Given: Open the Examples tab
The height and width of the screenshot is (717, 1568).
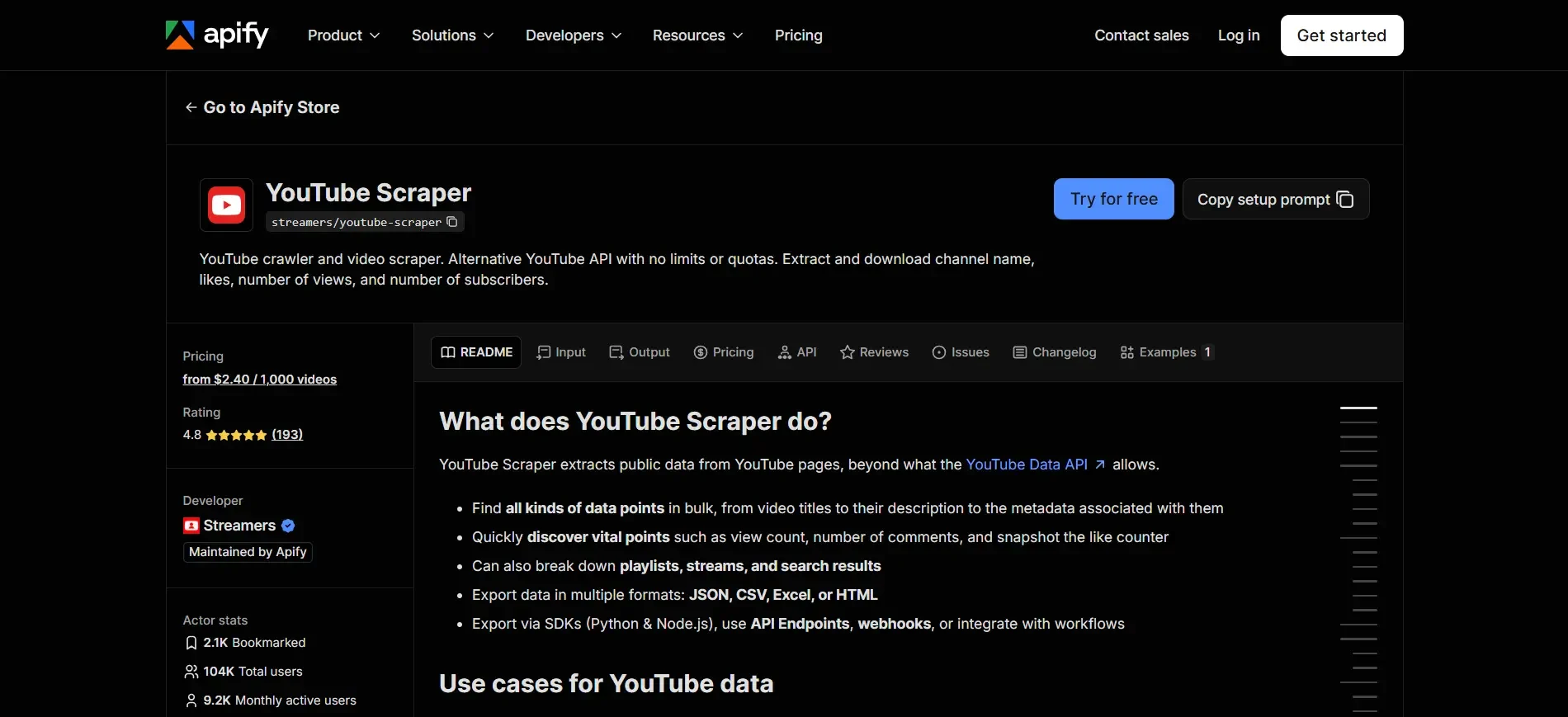Looking at the screenshot, I should (1167, 352).
